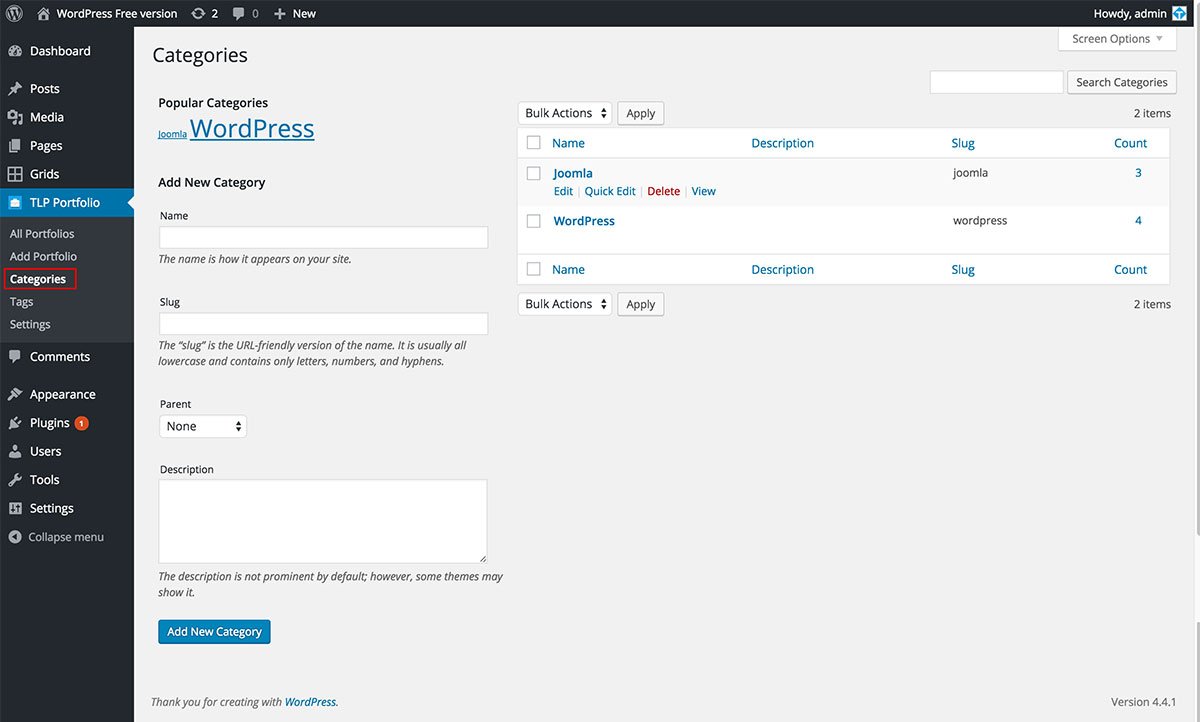Viewport: 1200px width, 722px height.
Task: Focus the Slug input field
Action: click(323, 323)
